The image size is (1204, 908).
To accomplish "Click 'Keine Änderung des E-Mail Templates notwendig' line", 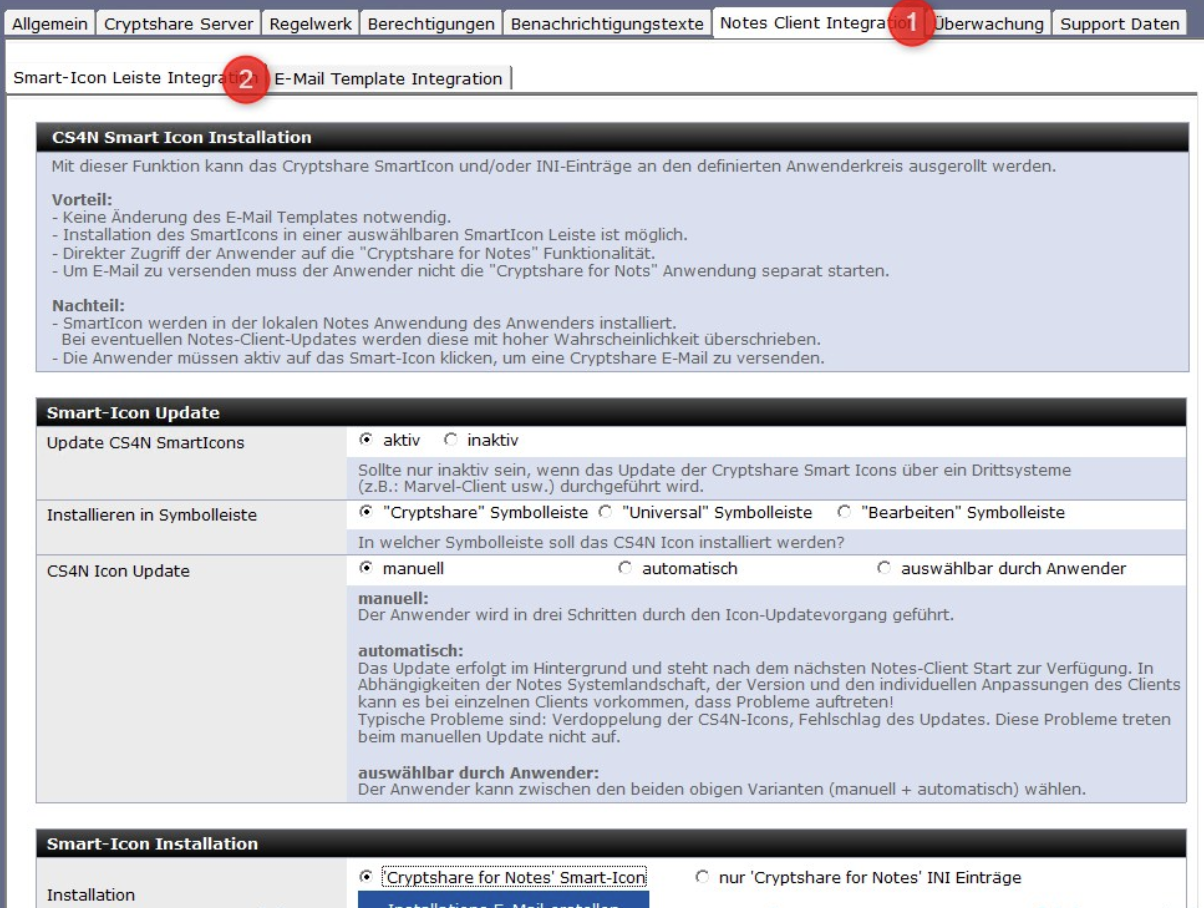I will point(251,217).
